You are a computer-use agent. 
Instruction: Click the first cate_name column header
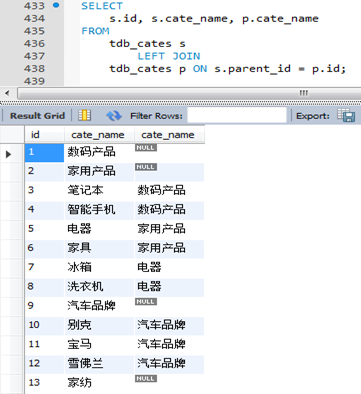tap(99, 135)
